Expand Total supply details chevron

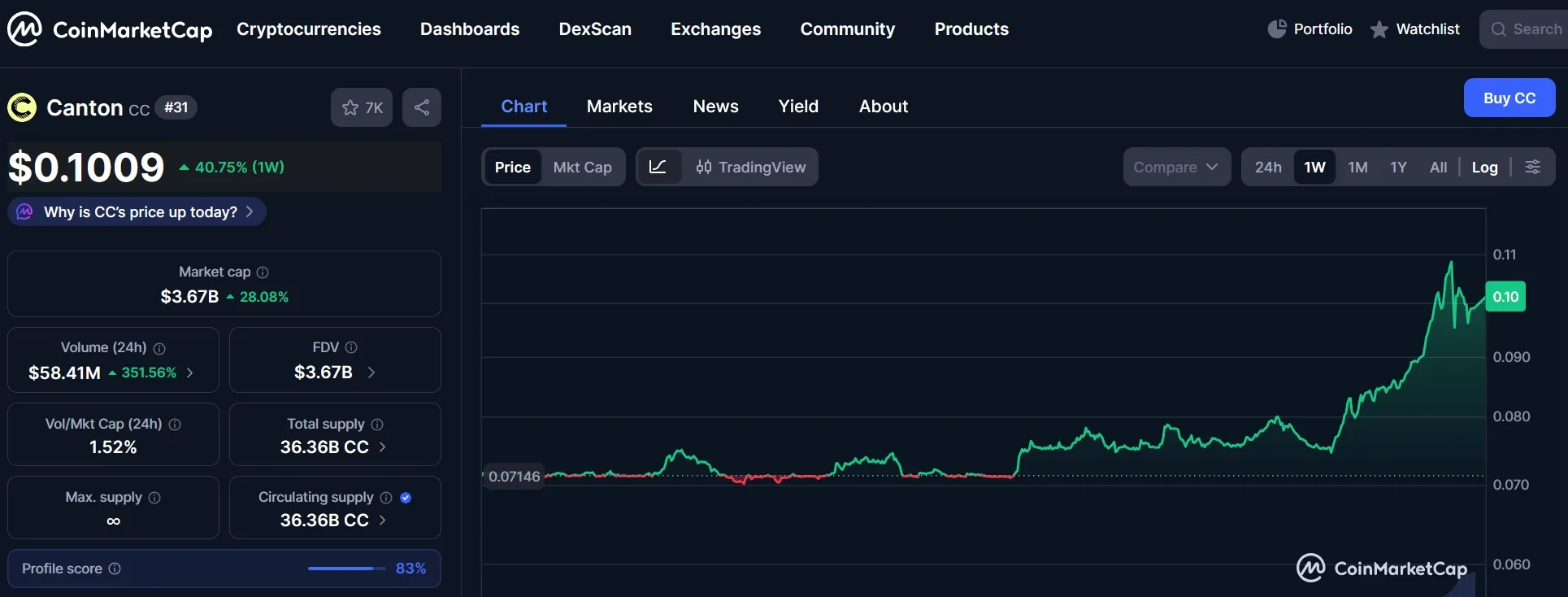coord(383,447)
